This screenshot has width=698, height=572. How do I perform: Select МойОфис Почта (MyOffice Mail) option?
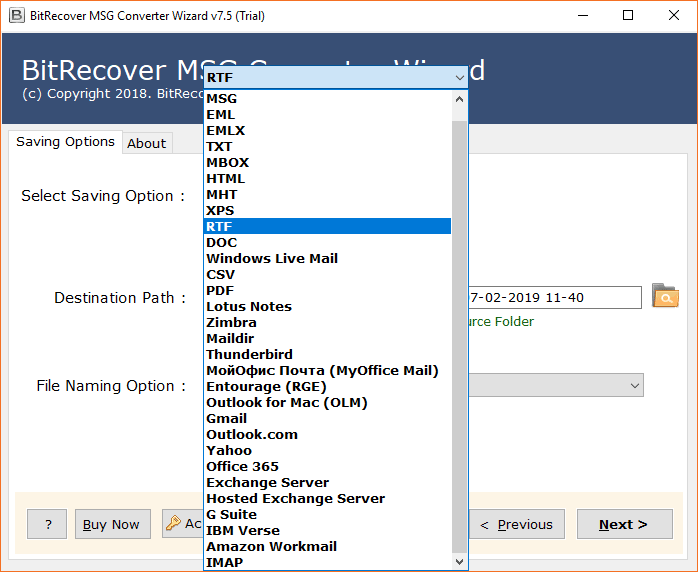pos(327,371)
